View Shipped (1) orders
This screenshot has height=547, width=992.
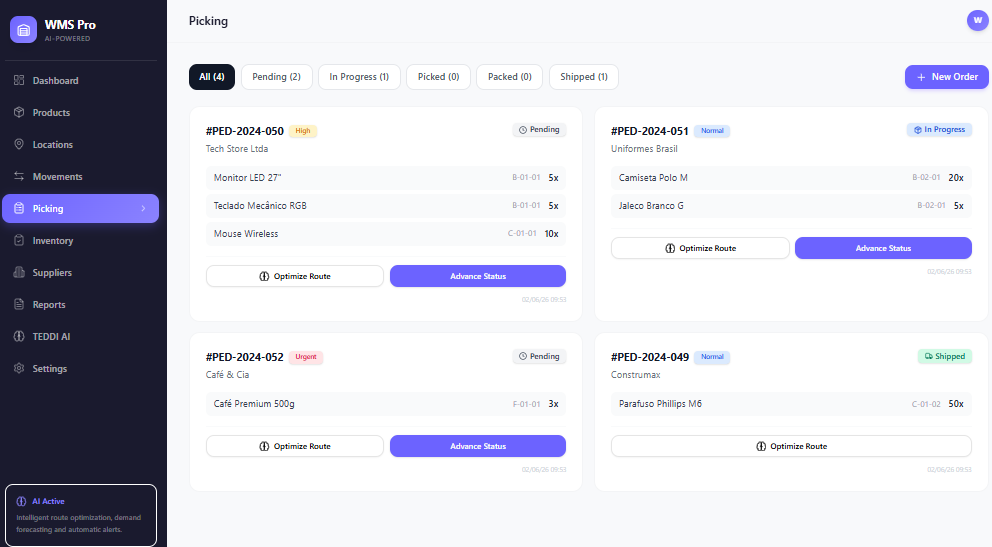pyautogui.click(x=583, y=77)
